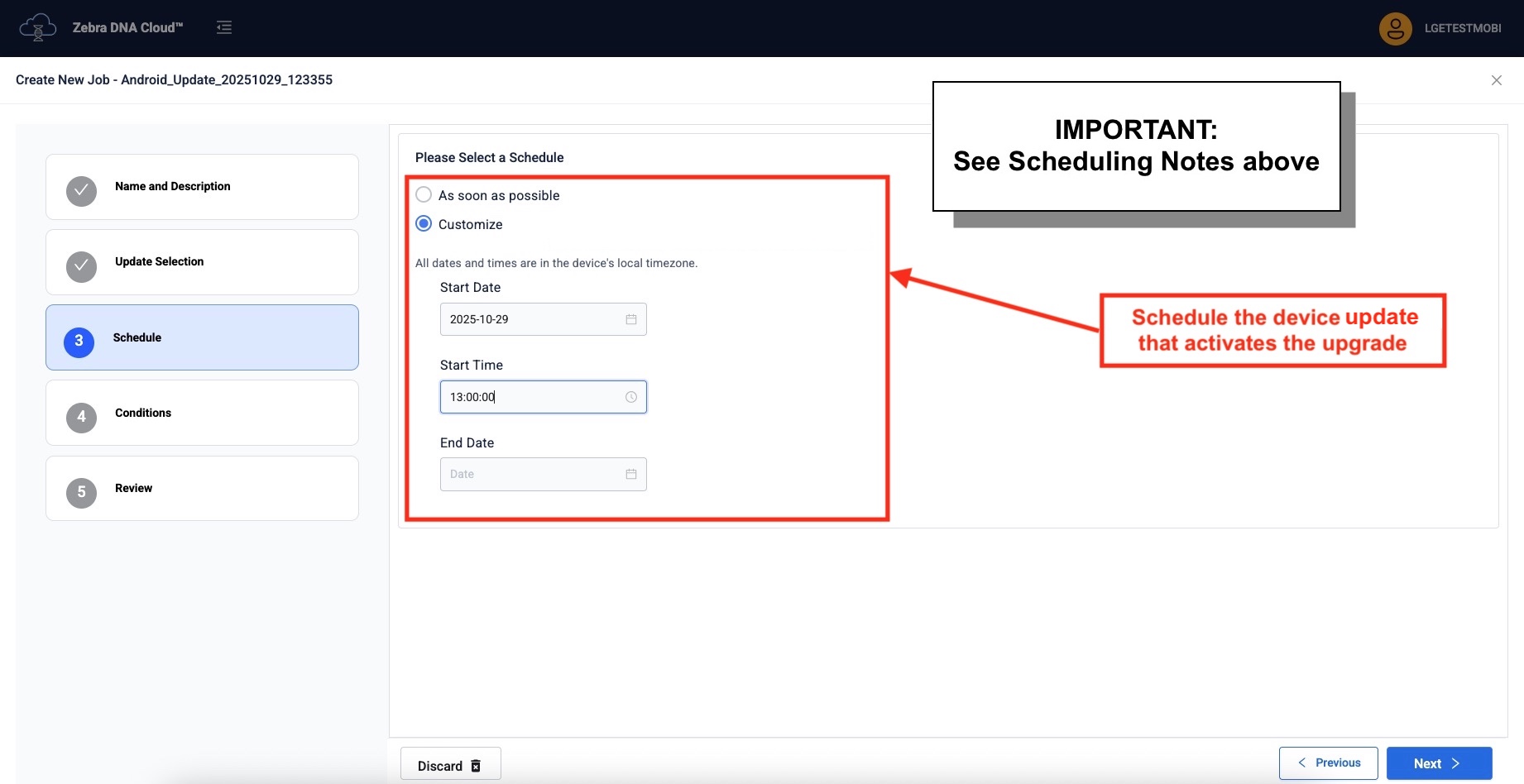This screenshot has width=1524, height=784.
Task: Open the End Date calendar icon
Action: 631,474
